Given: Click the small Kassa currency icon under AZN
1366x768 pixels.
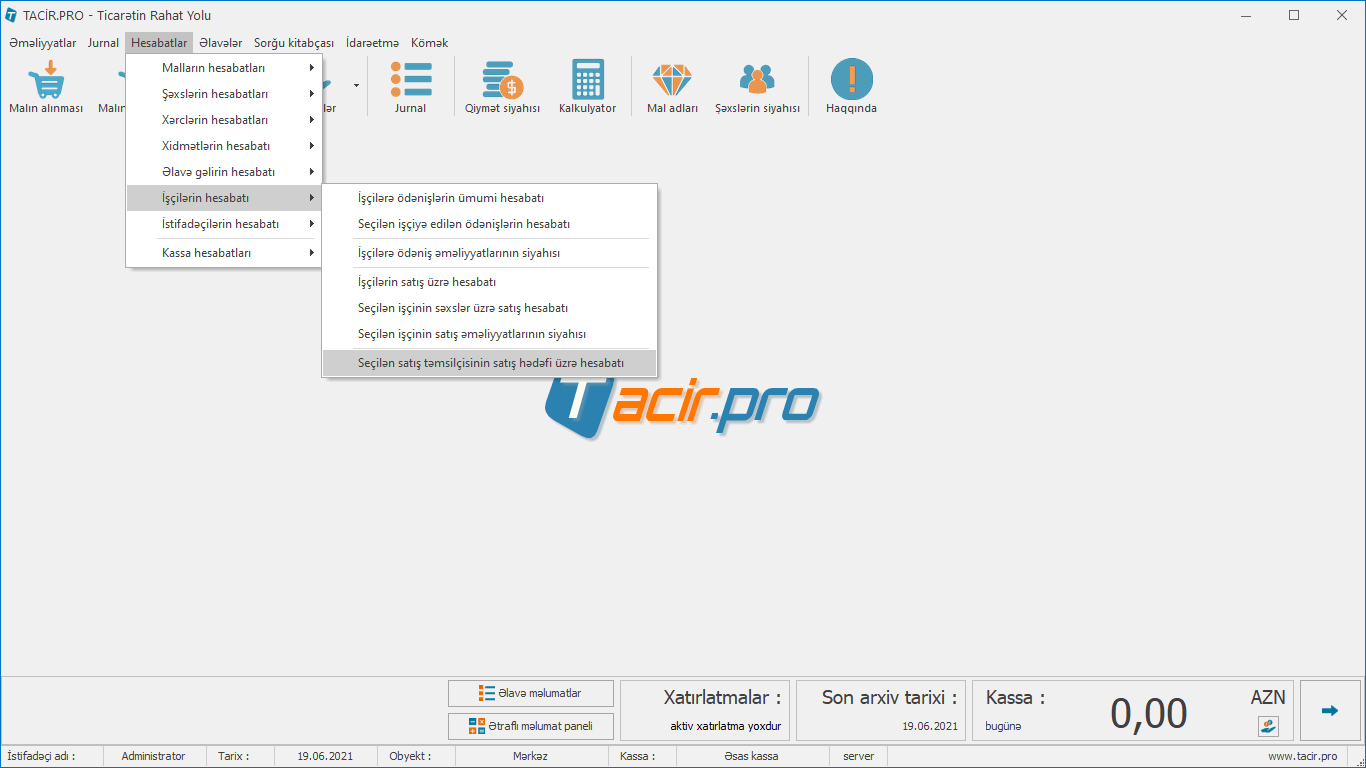Looking at the screenshot, I should click(x=1268, y=726).
